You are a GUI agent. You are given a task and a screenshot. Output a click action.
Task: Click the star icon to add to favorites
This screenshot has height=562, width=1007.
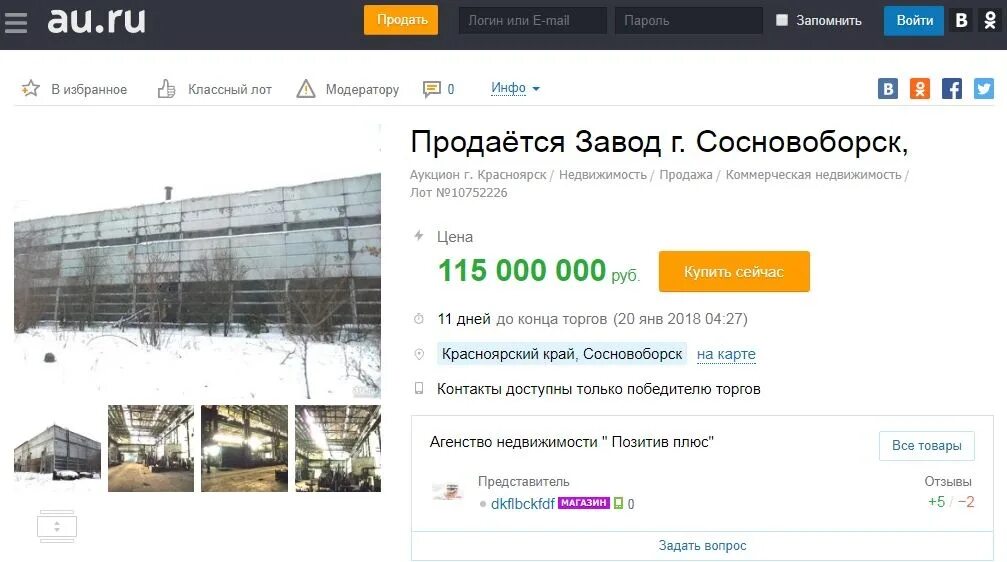[x=30, y=89]
